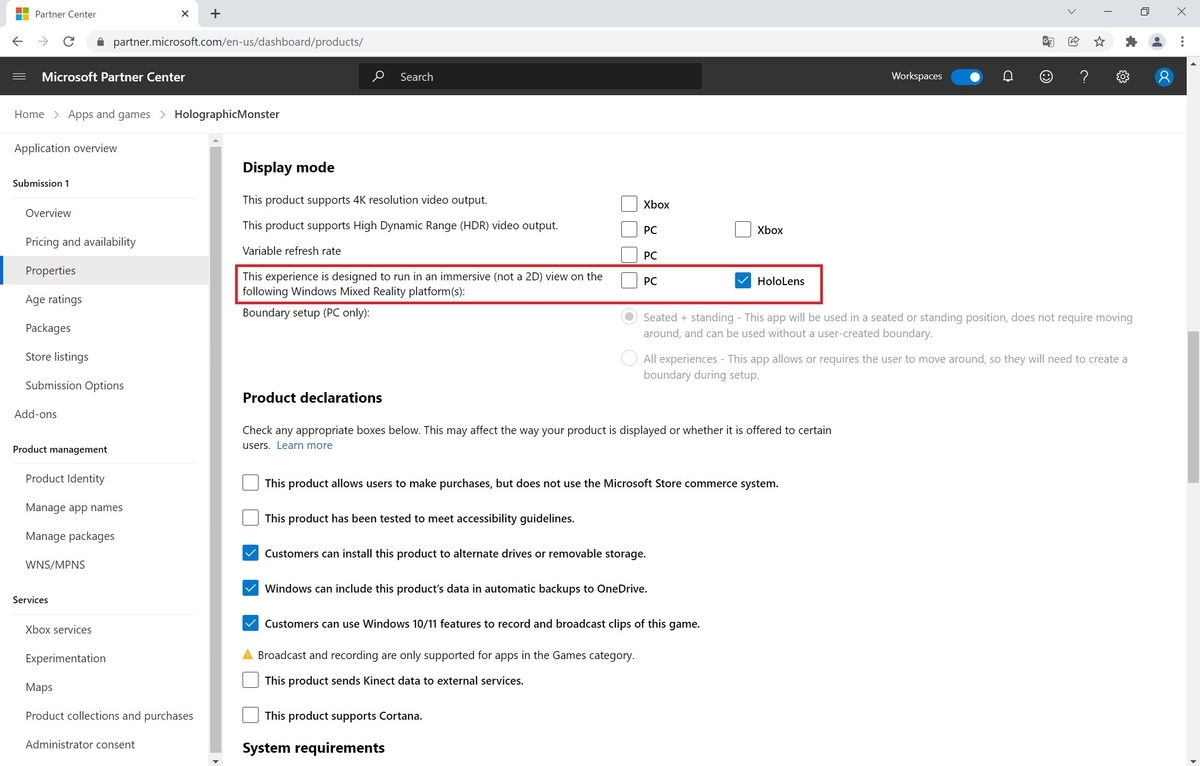The image size is (1200, 766).
Task: Check Xbox for 4K resolution output
Action: 629,204
